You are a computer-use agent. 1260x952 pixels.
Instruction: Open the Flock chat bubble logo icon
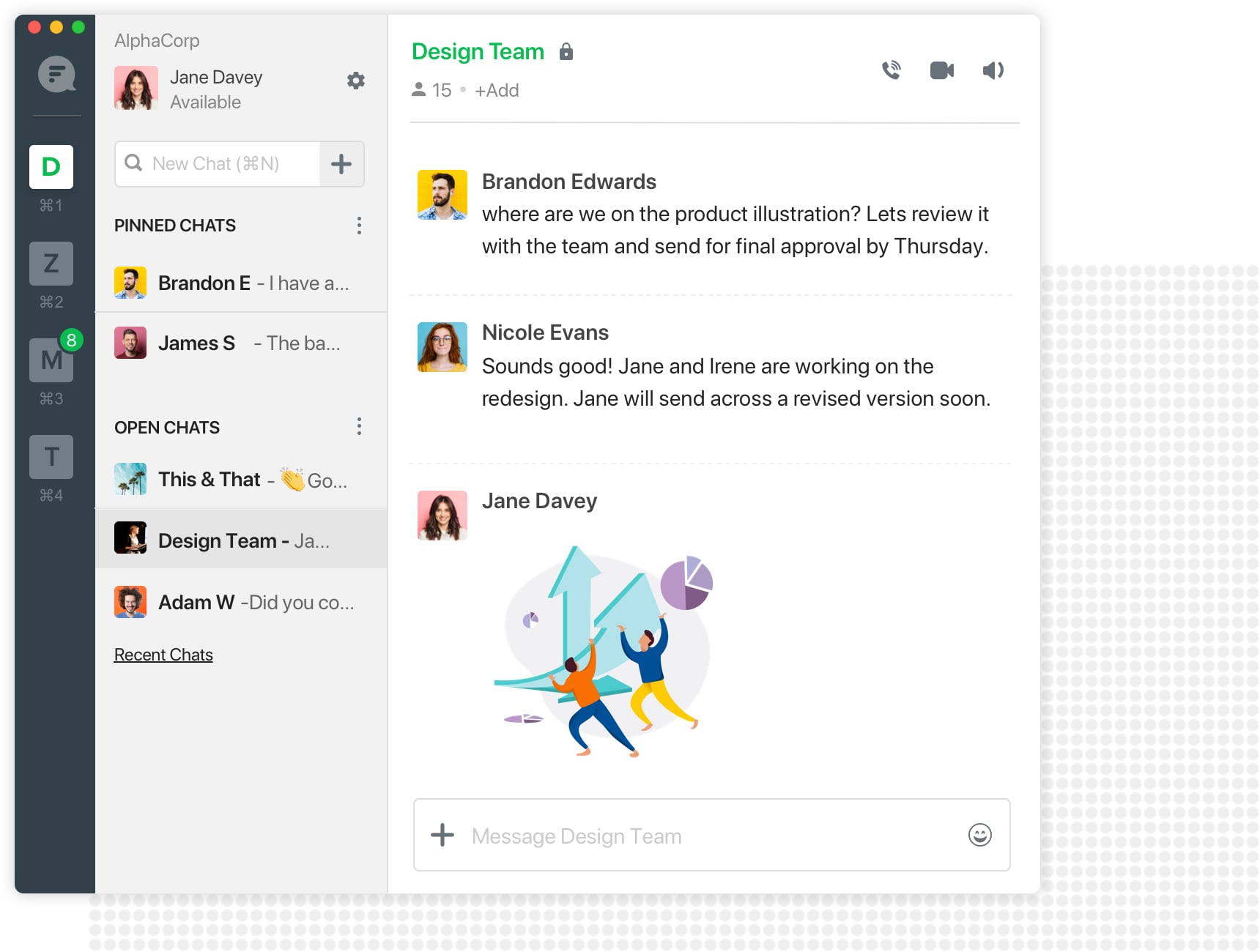tap(56, 74)
